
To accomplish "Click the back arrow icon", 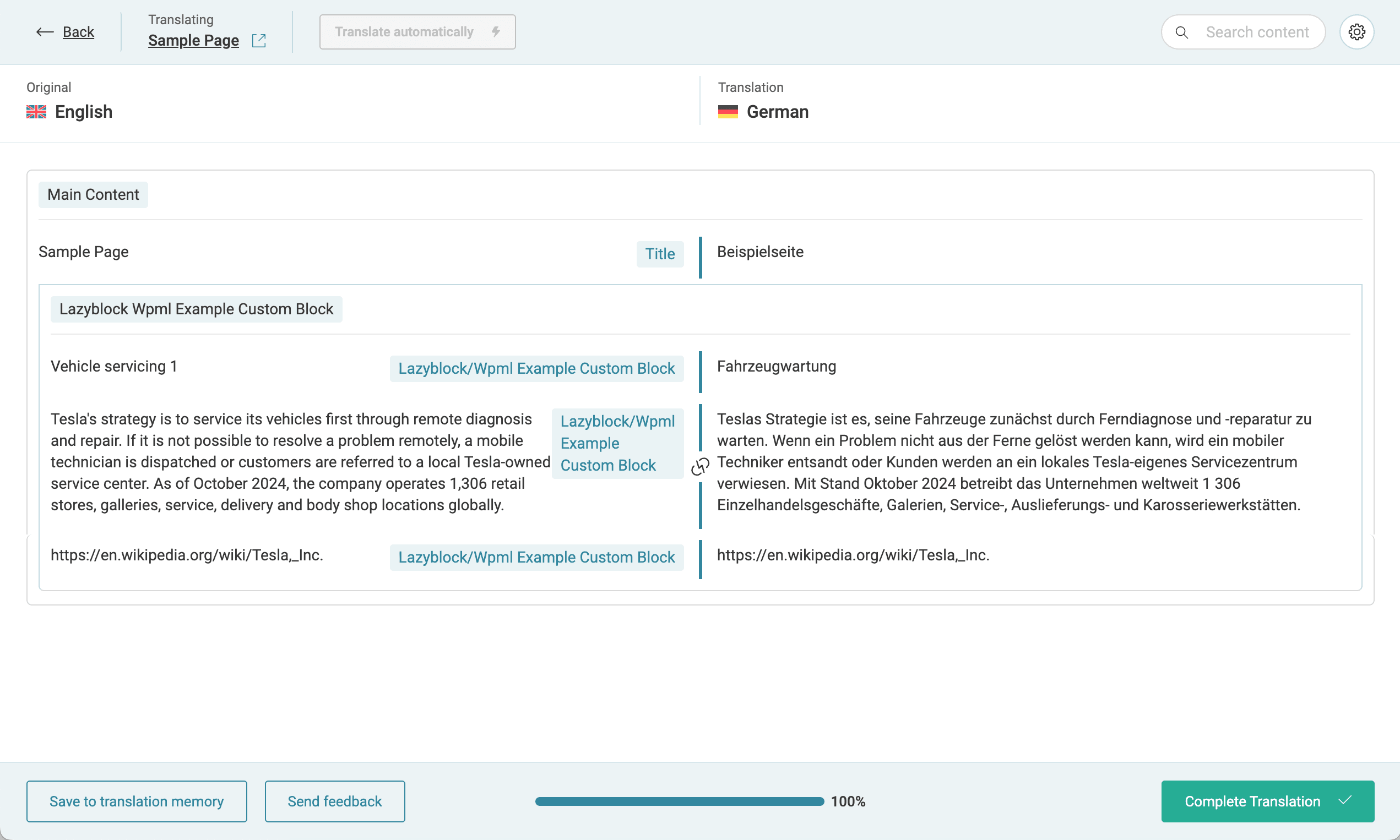I will point(44,32).
